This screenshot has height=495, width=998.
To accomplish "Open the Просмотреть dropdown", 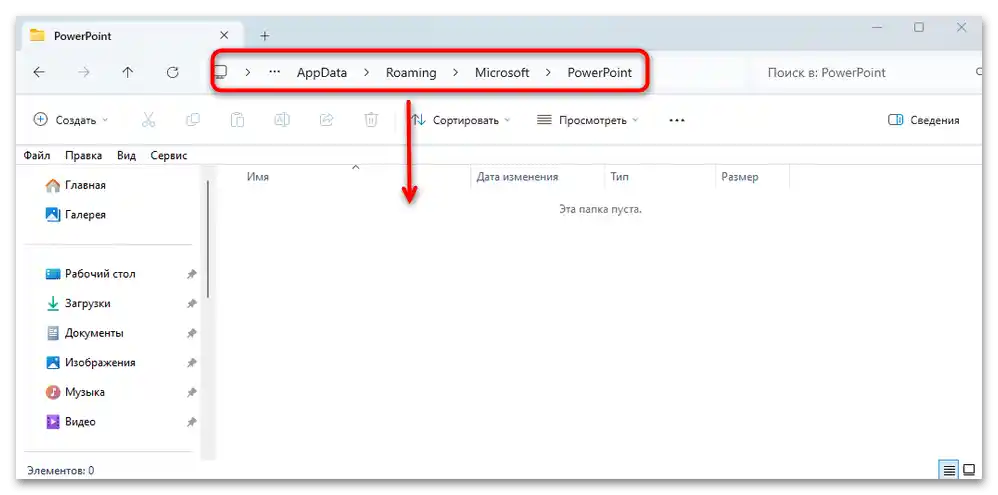I will pyautogui.click(x=588, y=120).
